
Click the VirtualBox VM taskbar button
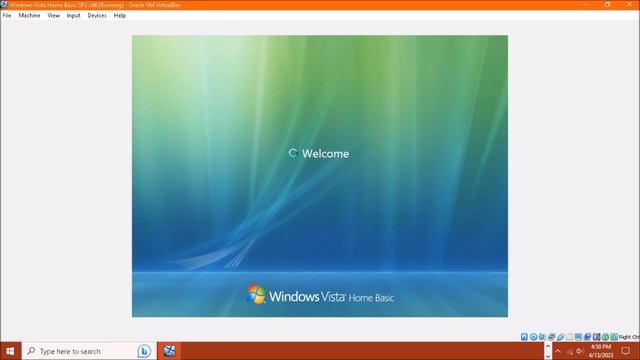tap(169, 351)
